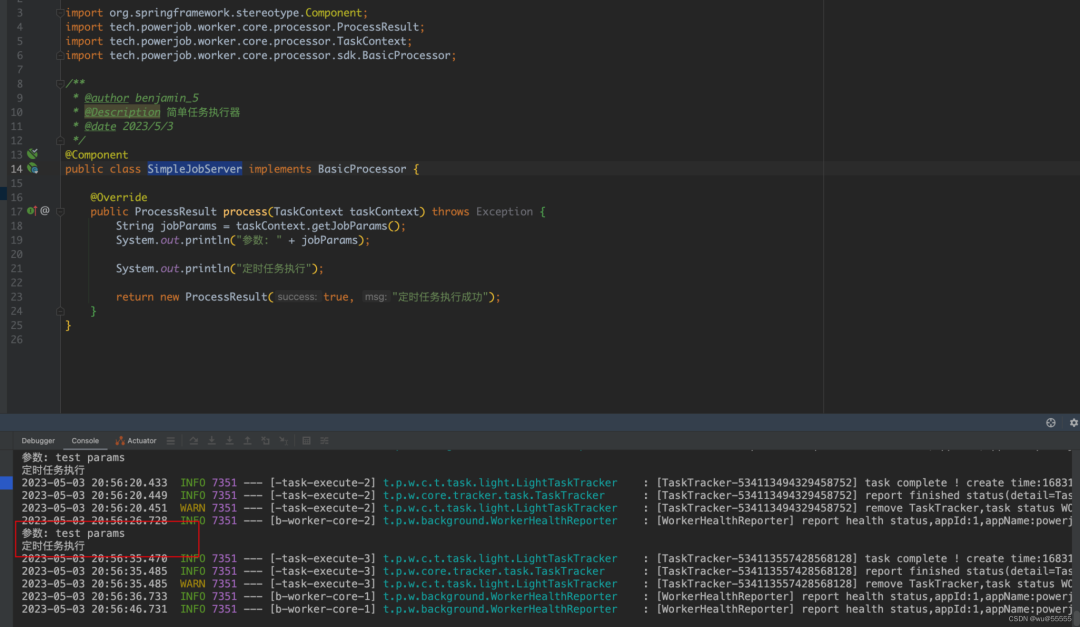This screenshot has height=627, width=1080.
Task: Click WorkerHealthReporter class link at 20:56:36.733
Action: [500, 597]
